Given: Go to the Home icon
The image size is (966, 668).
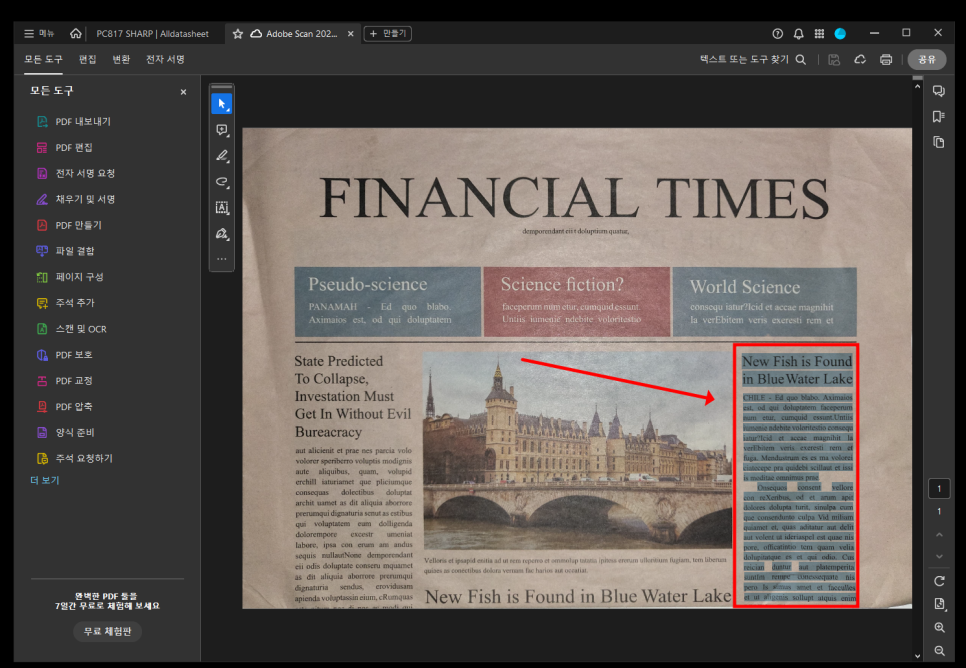Looking at the screenshot, I should point(75,33).
